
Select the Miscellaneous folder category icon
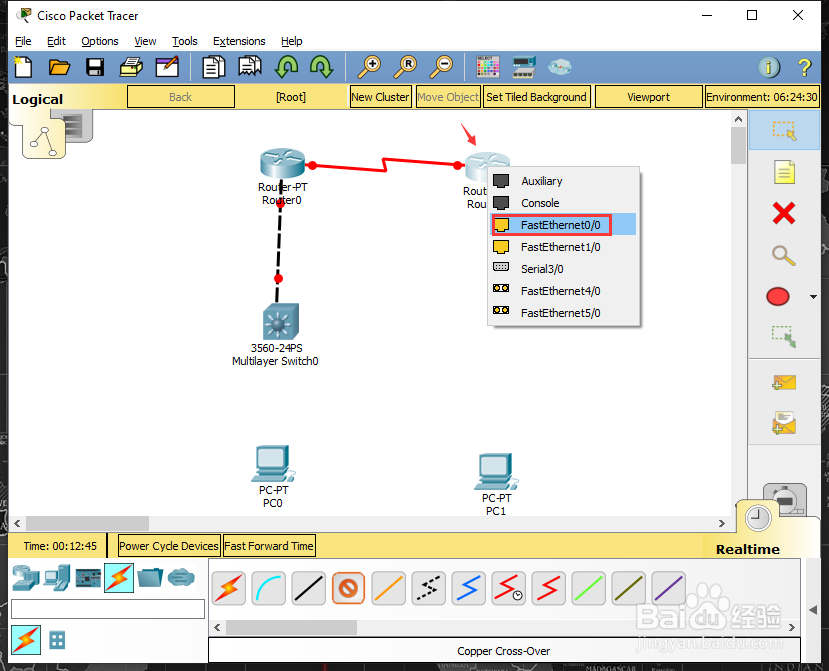[150, 577]
